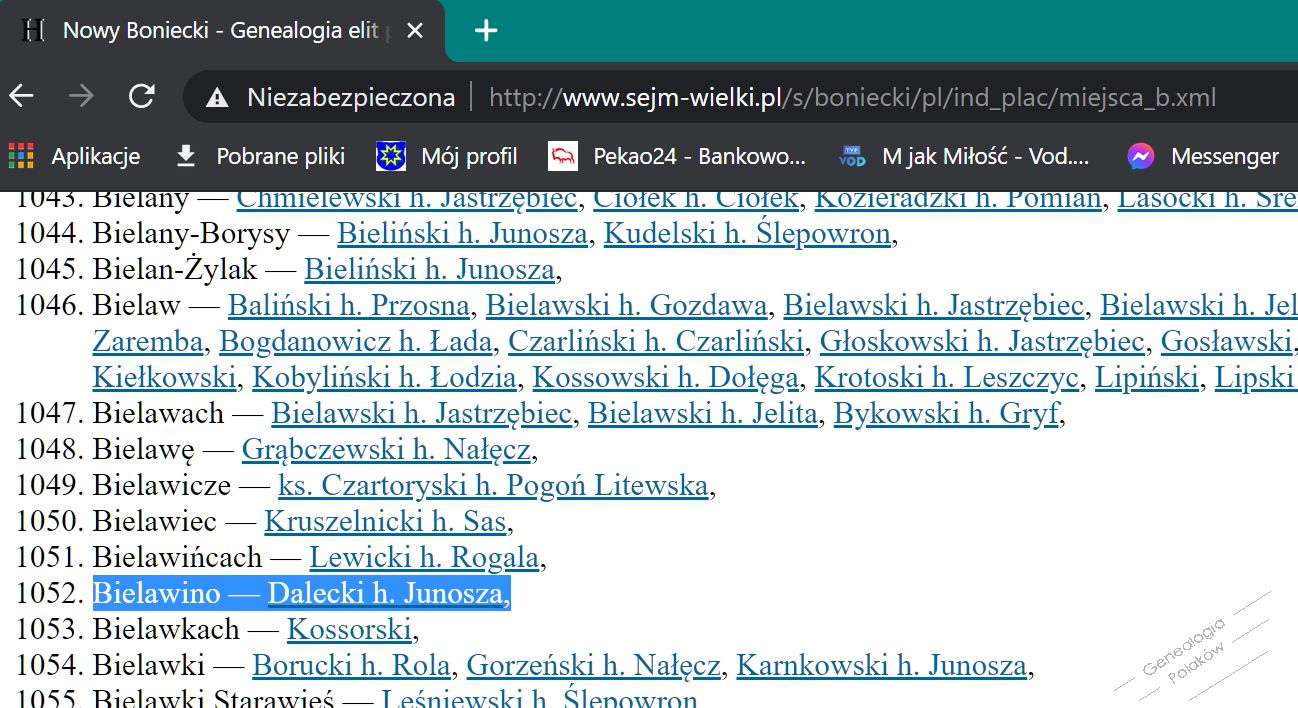Open Bieliński h. Junosza under Bielan-Żylak
The height and width of the screenshot is (708, 1298).
pyautogui.click(x=429, y=270)
